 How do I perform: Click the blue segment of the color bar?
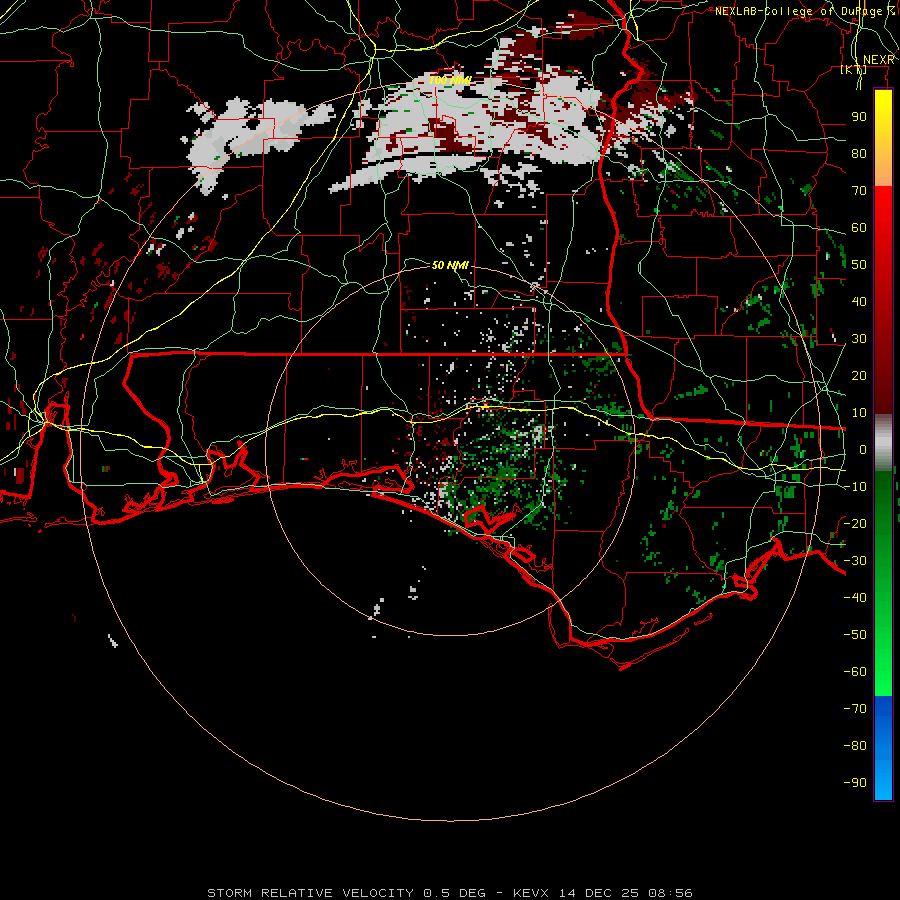click(x=883, y=747)
